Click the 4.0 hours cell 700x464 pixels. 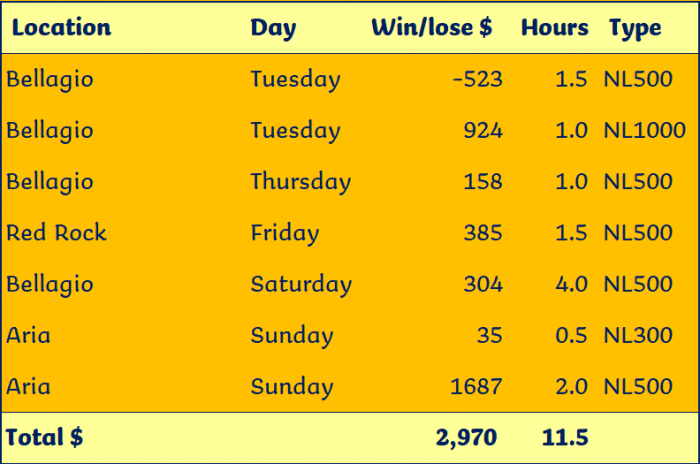[x=571, y=284]
